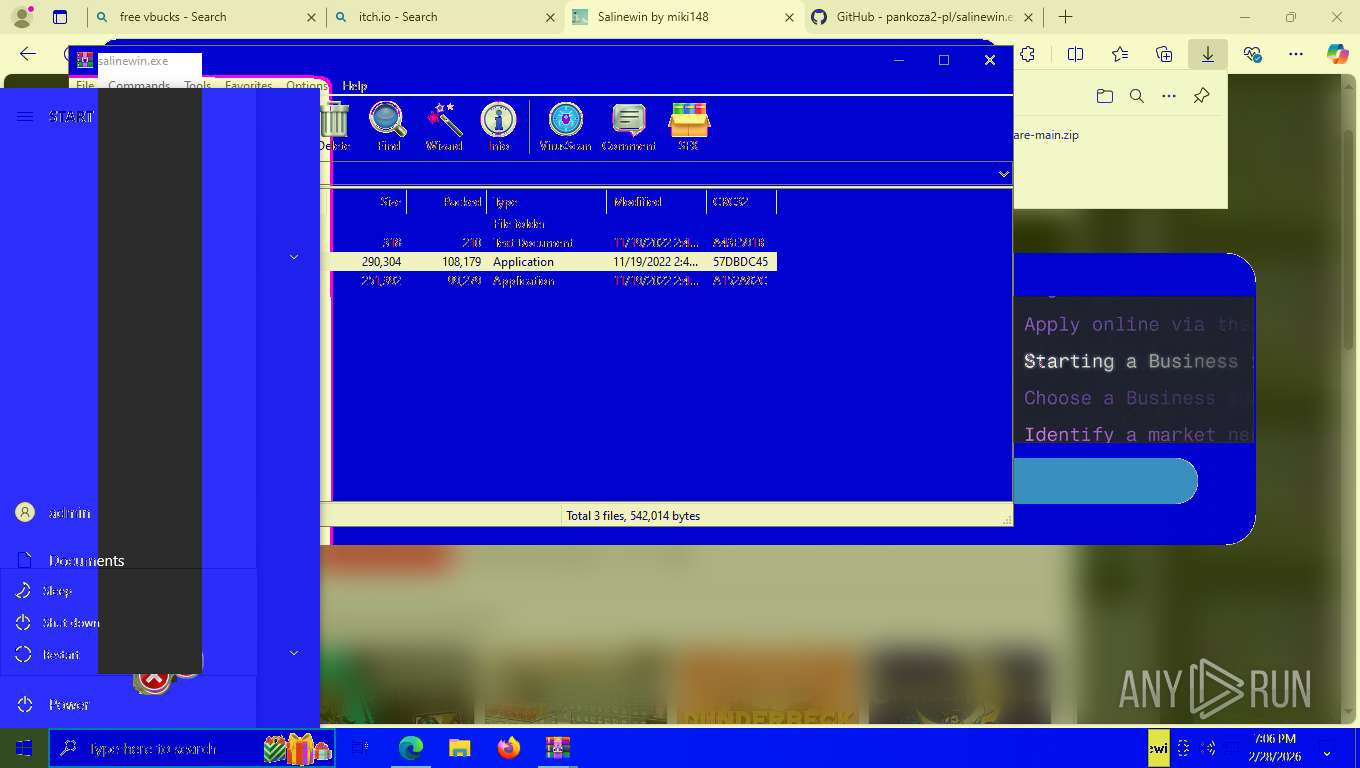Click Task View taskbar icon
The image size is (1360, 768).
tap(361, 748)
